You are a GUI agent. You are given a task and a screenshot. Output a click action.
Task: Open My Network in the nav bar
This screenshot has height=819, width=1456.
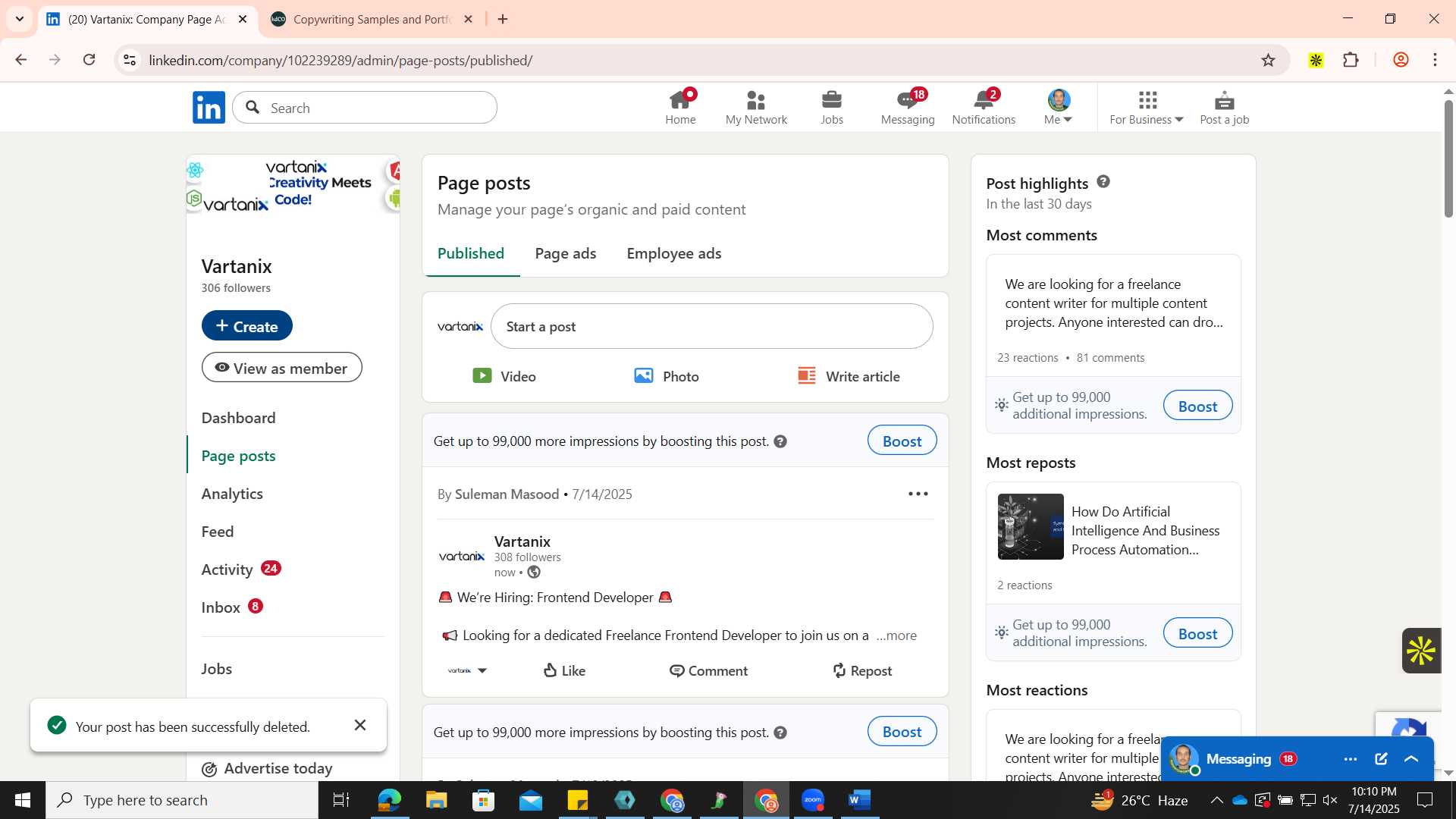(x=756, y=108)
